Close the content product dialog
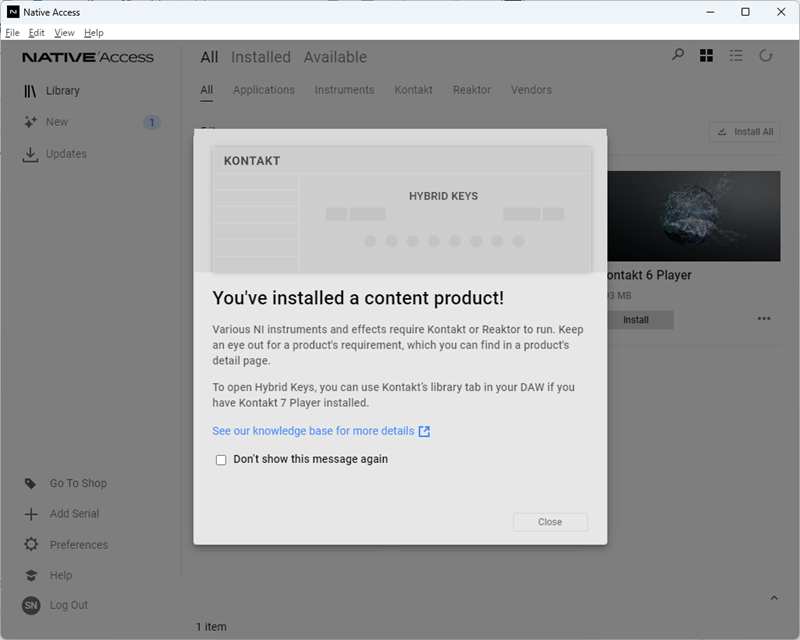This screenshot has height=640, width=800. click(550, 522)
